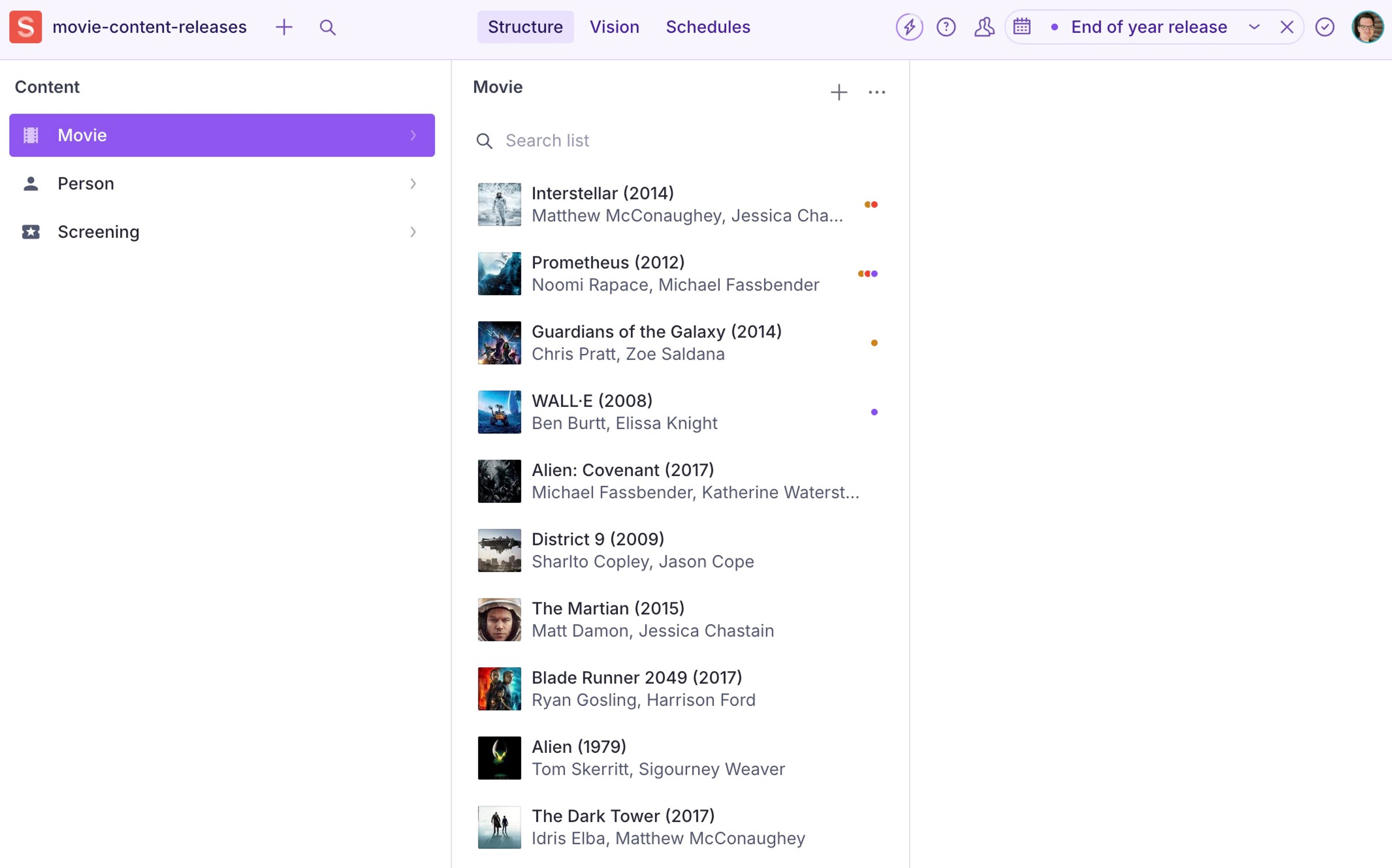Click The Martian poster thumbnail
The width and height of the screenshot is (1392, 868).
(500, 619)
